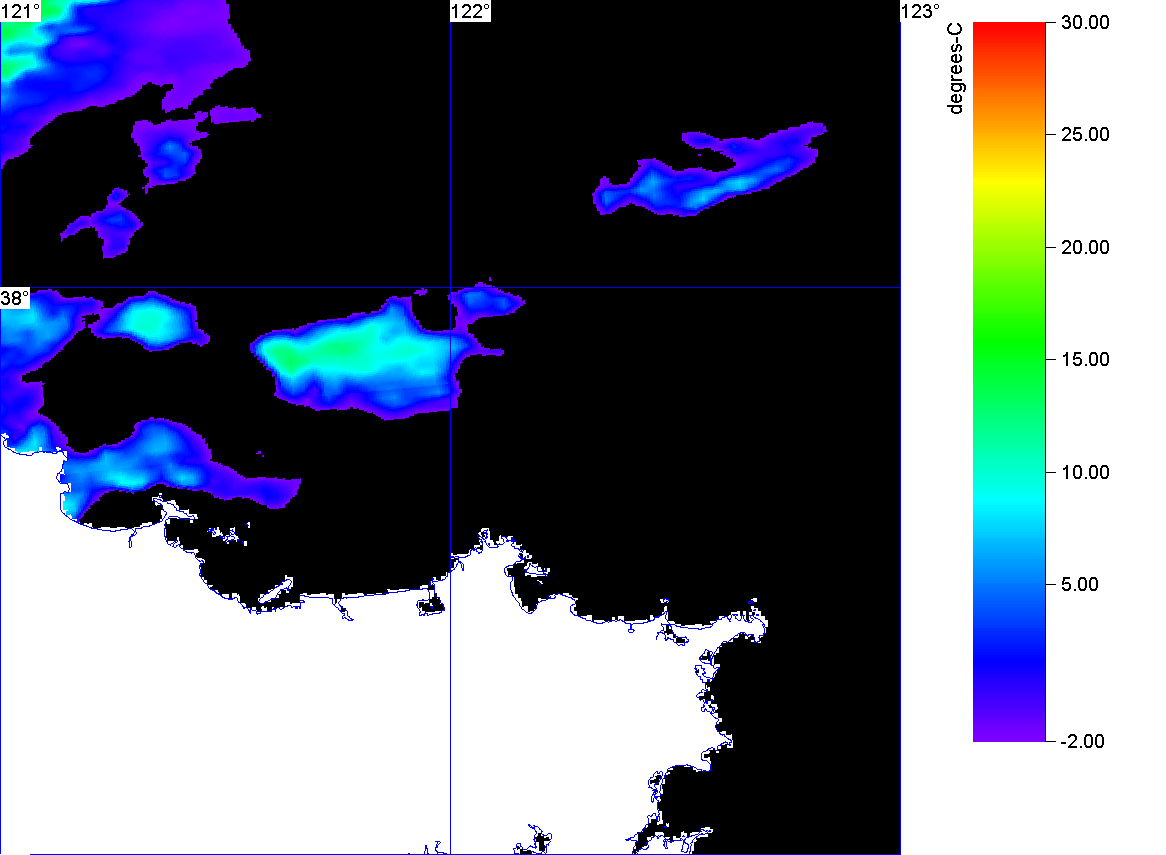Viewport: 1166px width, 855px height.
Task: Click the 122° longitude label
Action: [x=471, y=11]
